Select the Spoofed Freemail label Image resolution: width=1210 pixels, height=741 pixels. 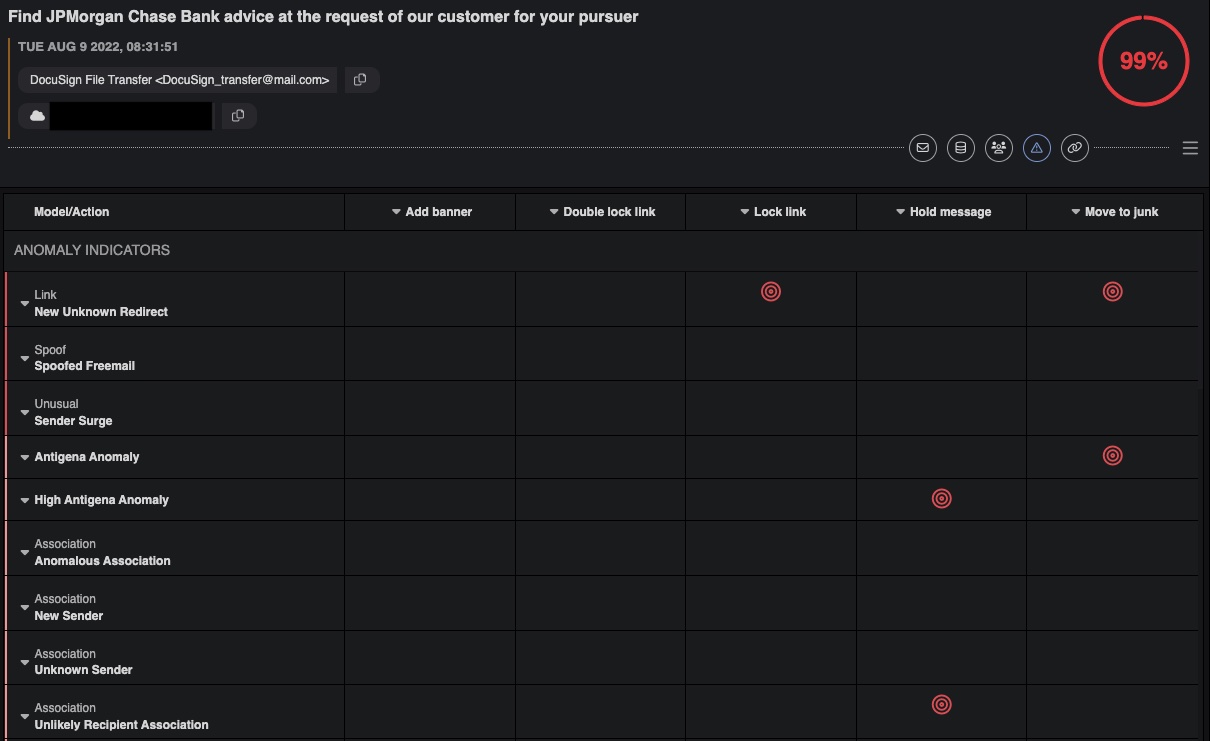[85, 366]
